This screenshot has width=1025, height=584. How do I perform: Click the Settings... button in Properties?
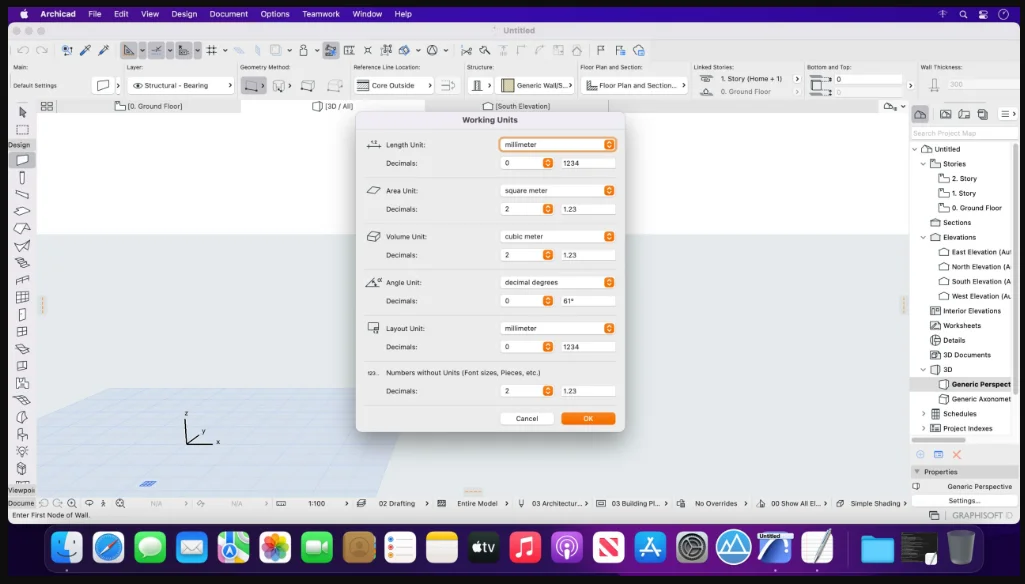tap(964, 501)
